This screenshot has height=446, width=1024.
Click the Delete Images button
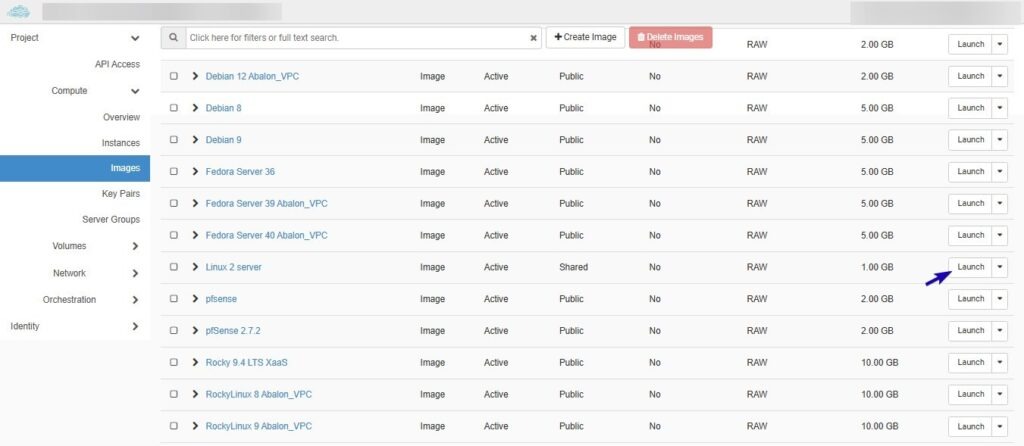tap(671, 37)
